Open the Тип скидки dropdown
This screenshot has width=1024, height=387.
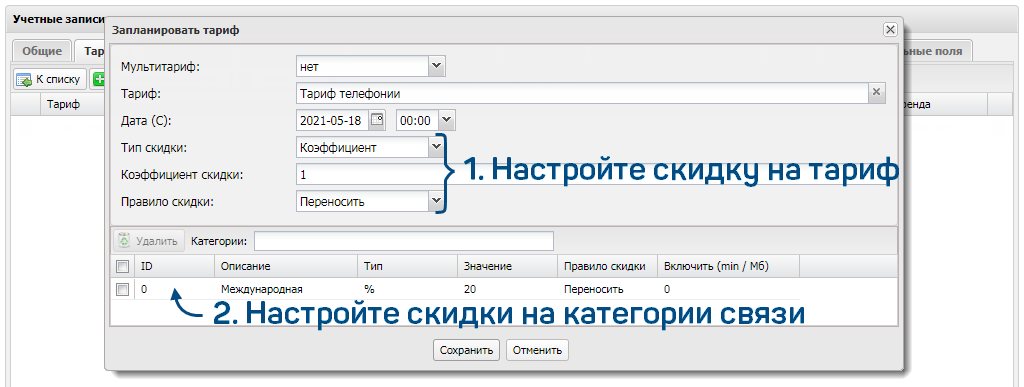coord(436,147)
